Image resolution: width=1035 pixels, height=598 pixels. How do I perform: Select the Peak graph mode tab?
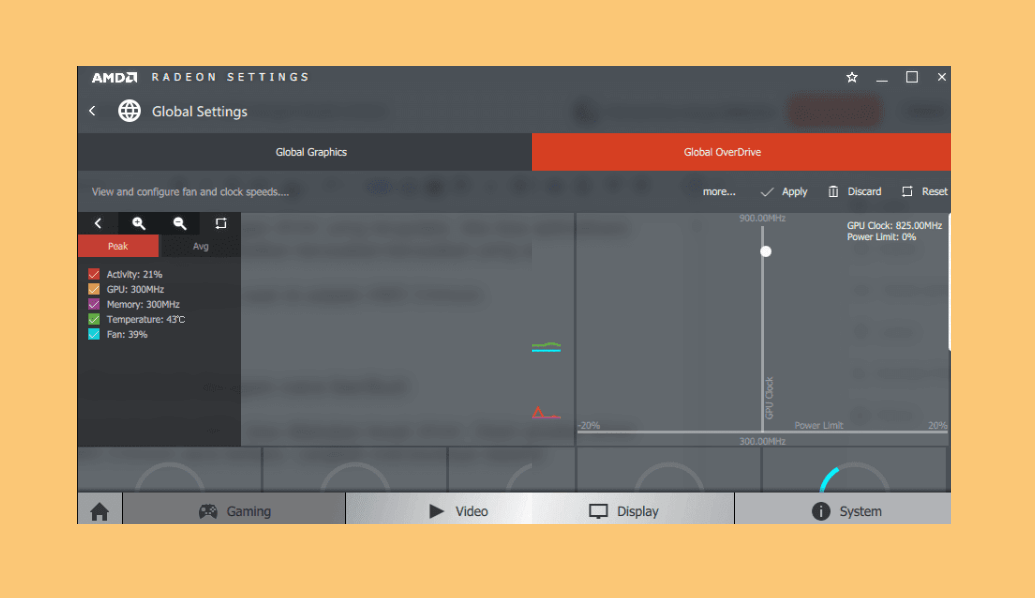[118, 246]
